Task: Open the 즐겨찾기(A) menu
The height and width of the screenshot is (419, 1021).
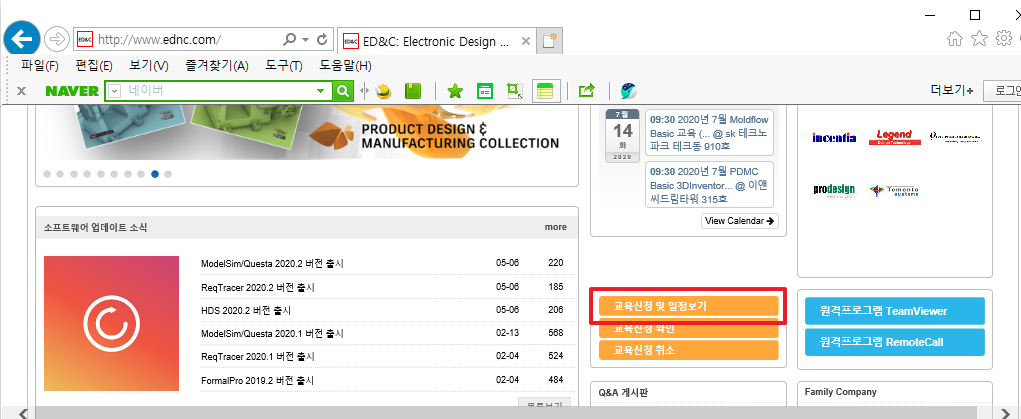Action: pyautogui.click(x=216, y=66)
